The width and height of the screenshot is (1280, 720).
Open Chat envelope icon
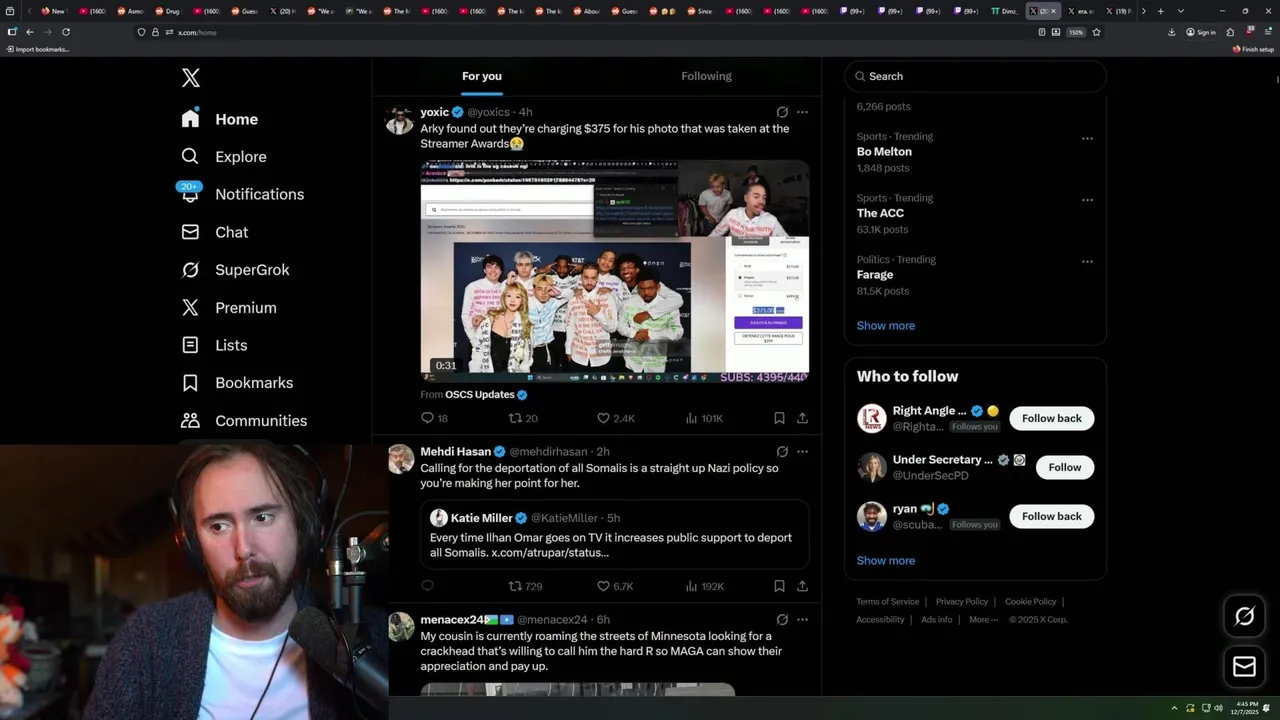point(190,232)
